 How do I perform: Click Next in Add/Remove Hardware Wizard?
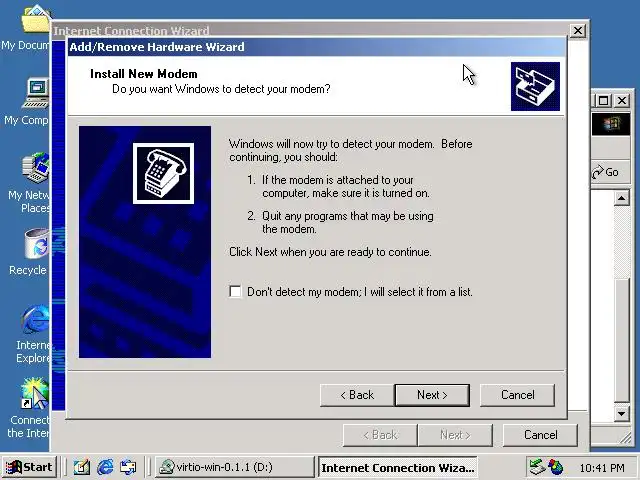pyautogui.click(x=432, y=395)
